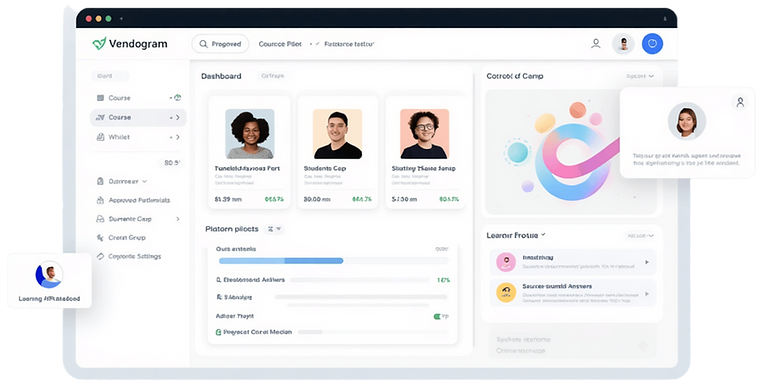Expand the Whillet sidebar chevron
Image resolution: width=761 pixels, height=388 pixels.
[x=178, y=137]
